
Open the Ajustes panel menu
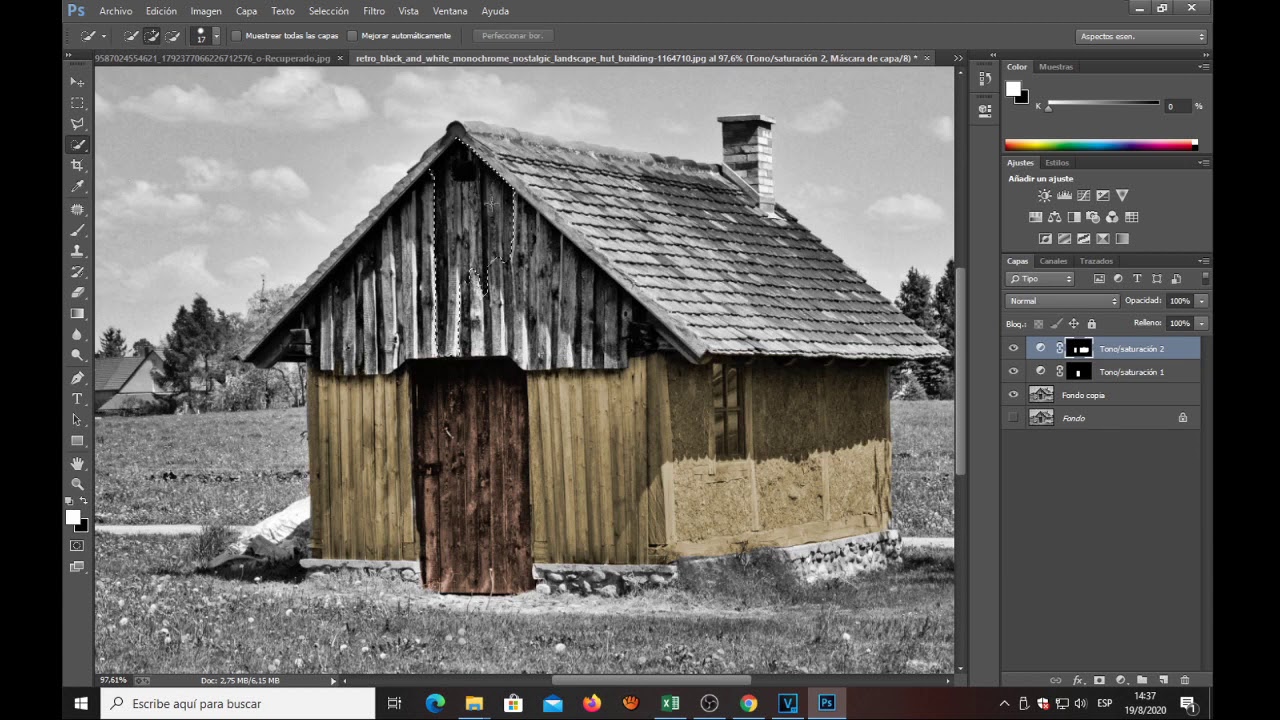click(x=1204, y=163)
